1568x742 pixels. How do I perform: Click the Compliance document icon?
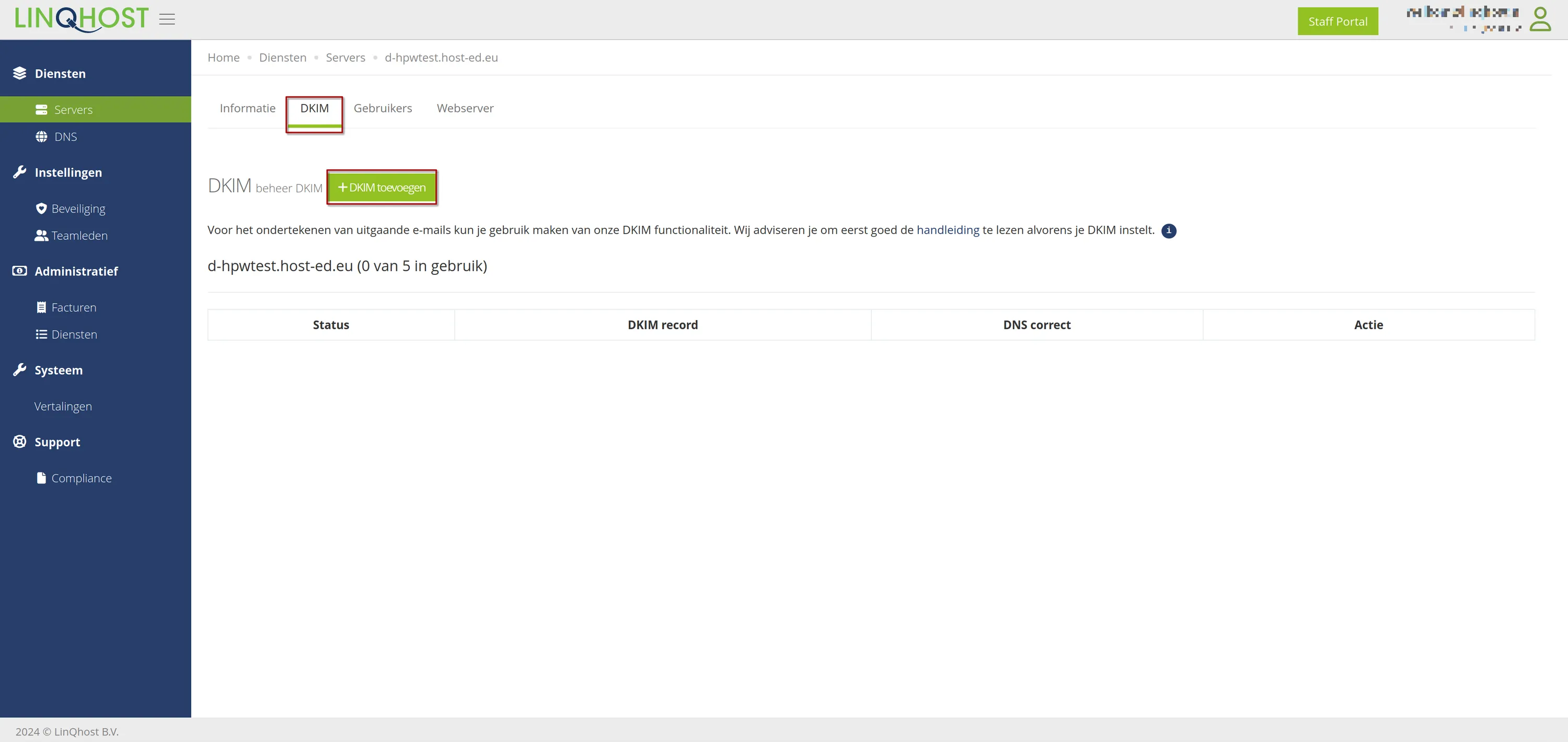(x=41, y=478)
